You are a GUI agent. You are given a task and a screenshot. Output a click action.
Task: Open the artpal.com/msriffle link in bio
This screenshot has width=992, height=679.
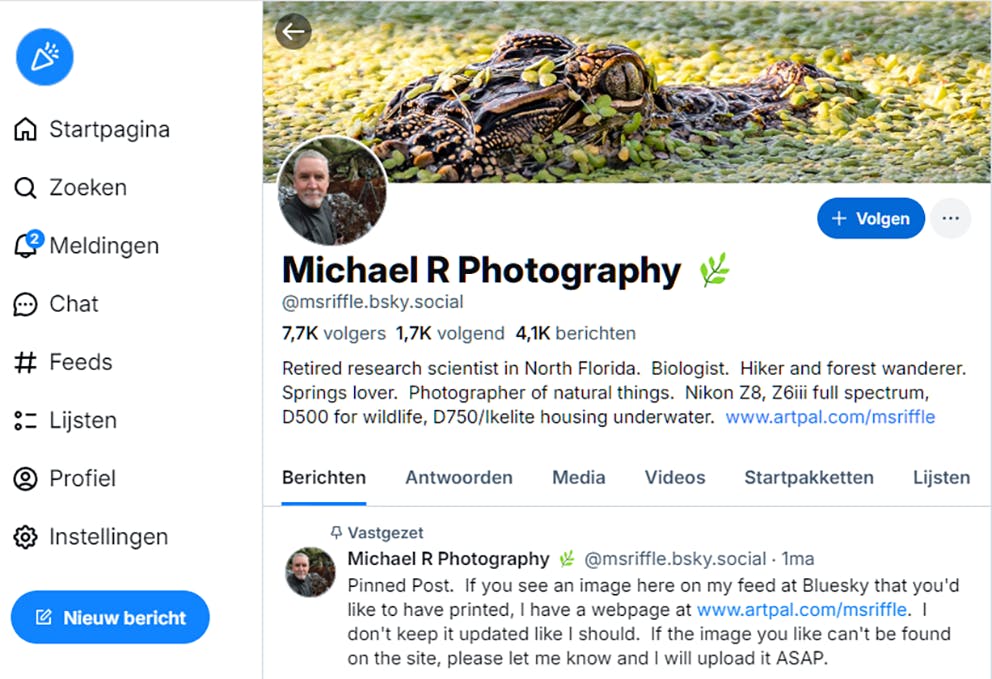830,417
